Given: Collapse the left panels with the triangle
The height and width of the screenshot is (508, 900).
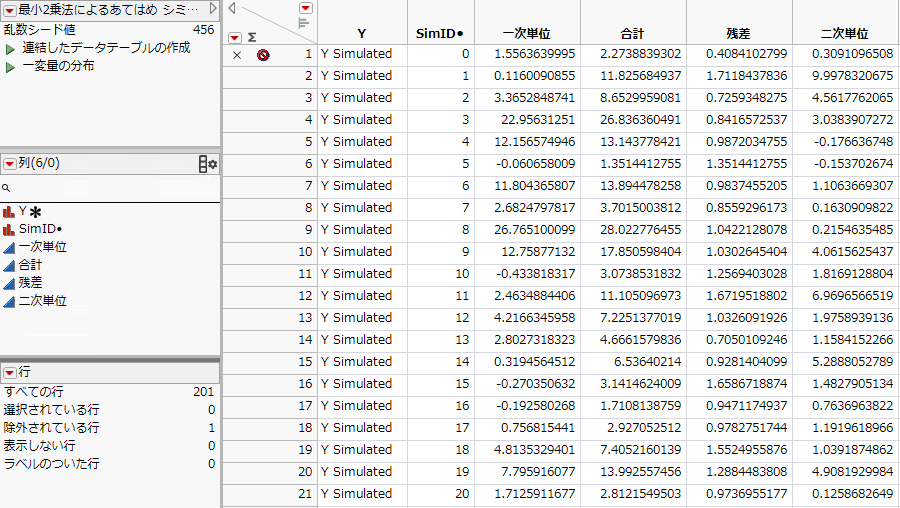Looking at the screenshot, I should (232, 7).
